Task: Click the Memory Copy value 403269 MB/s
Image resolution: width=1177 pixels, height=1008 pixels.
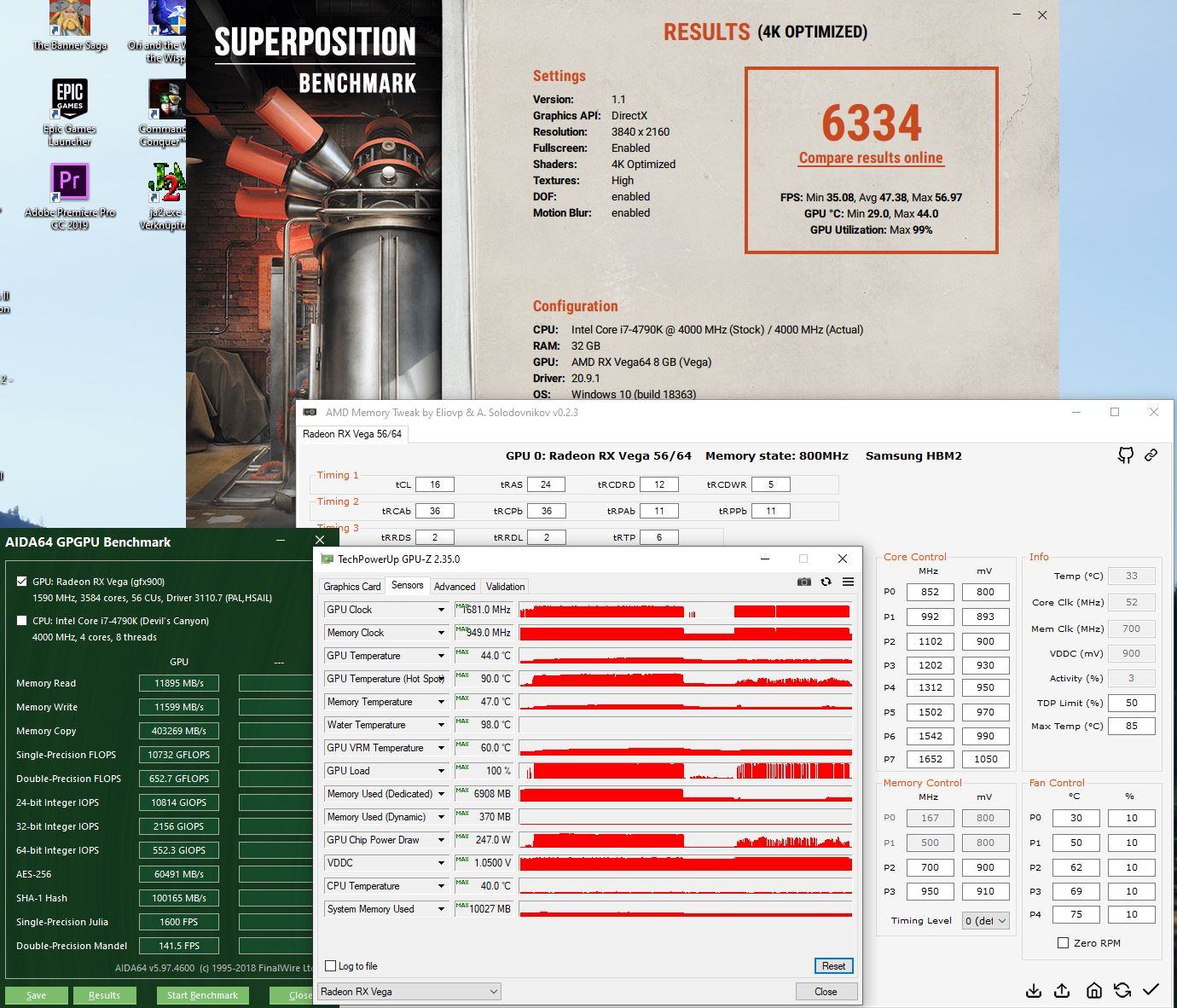Action: [x=179, y=731]
